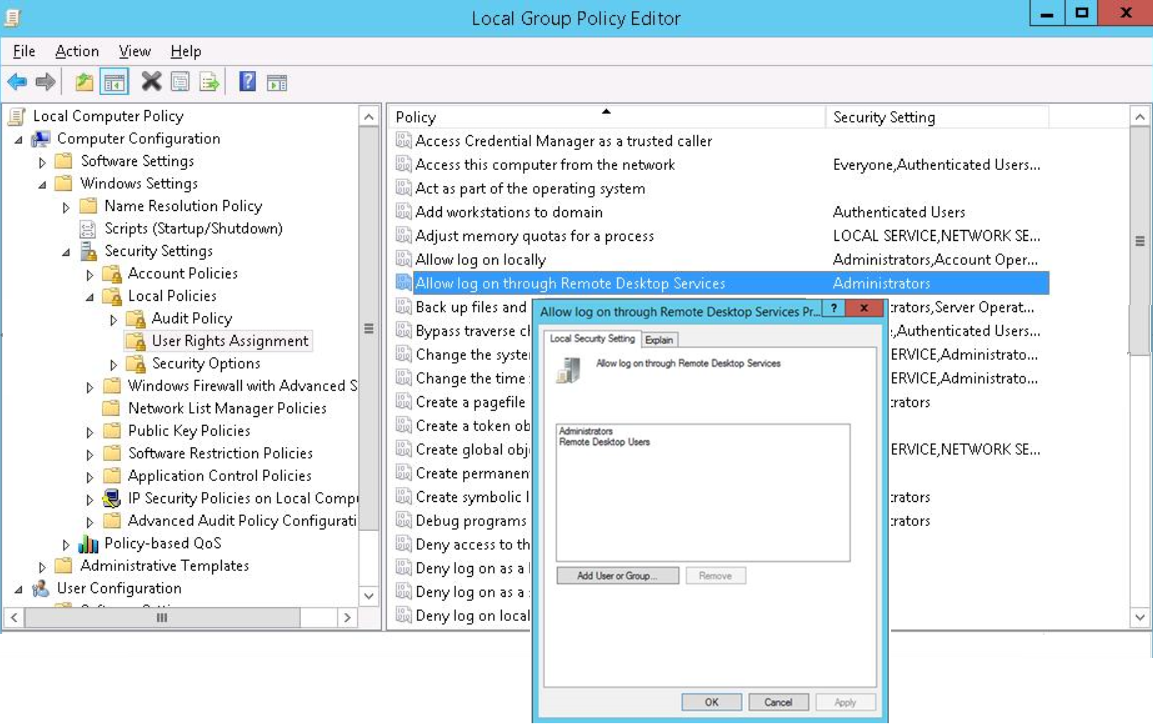
Task: Select Application Control Policies tree item
Action: (220, 476)
